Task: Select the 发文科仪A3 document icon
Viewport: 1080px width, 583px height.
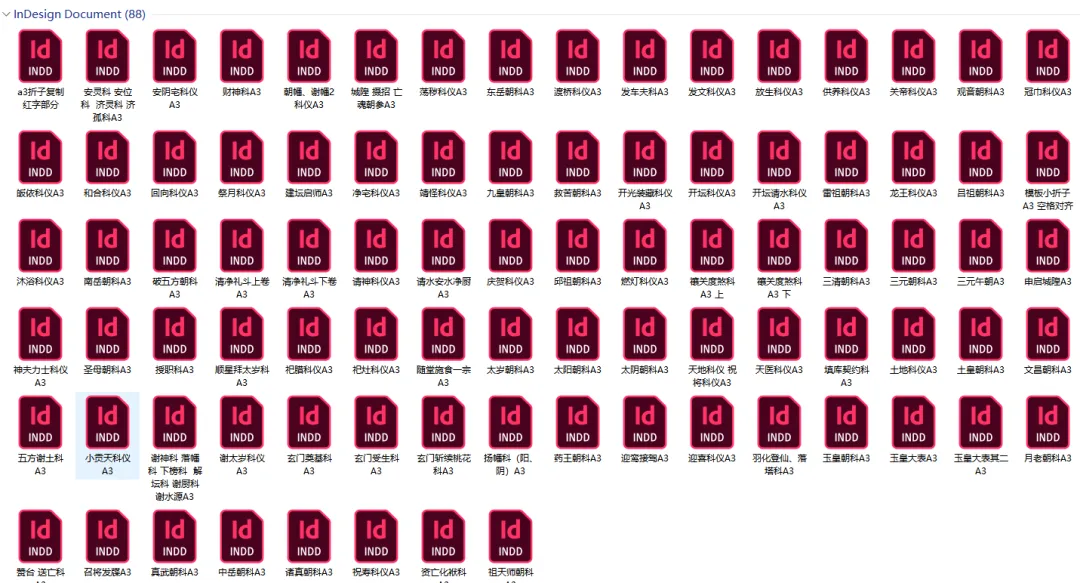Action: click(x=712, y=56)
